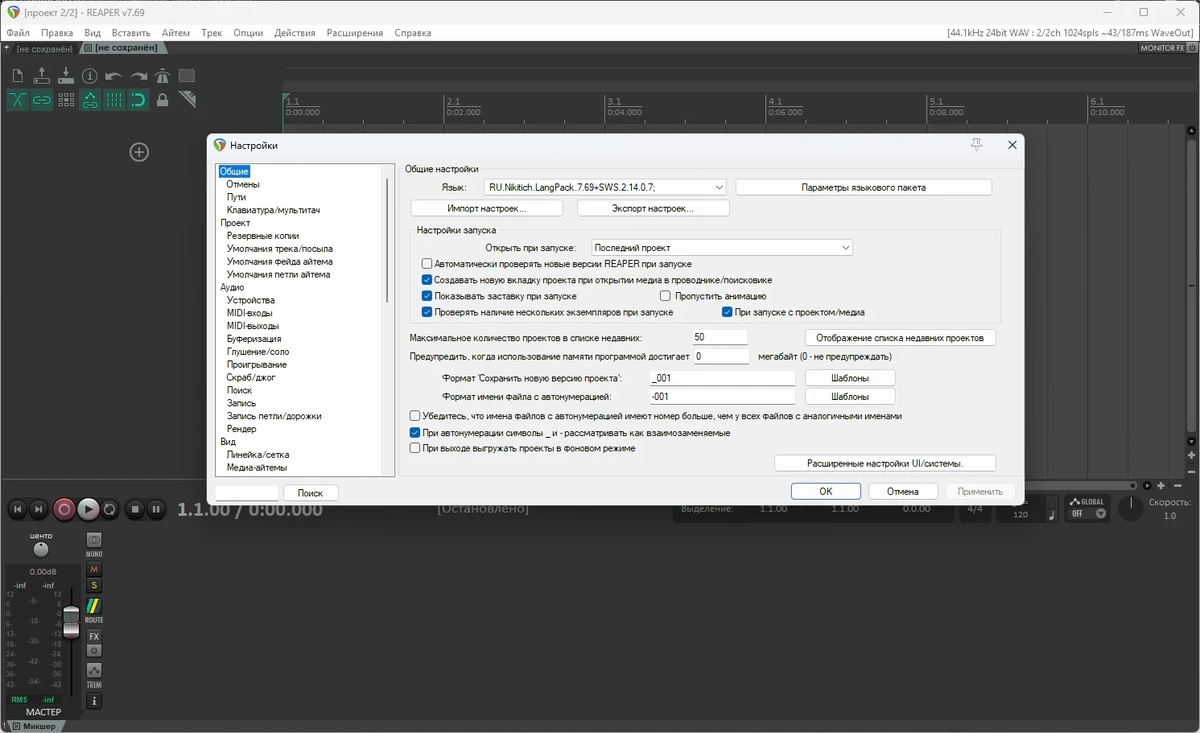
Task: Click the Отмена button
Action: 903,491
